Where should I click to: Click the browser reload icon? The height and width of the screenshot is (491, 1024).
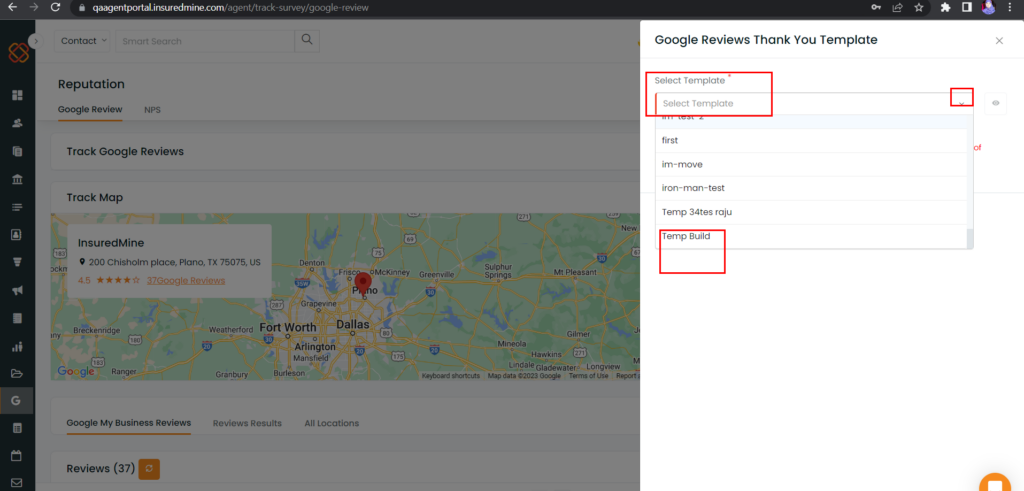(56, 7)
